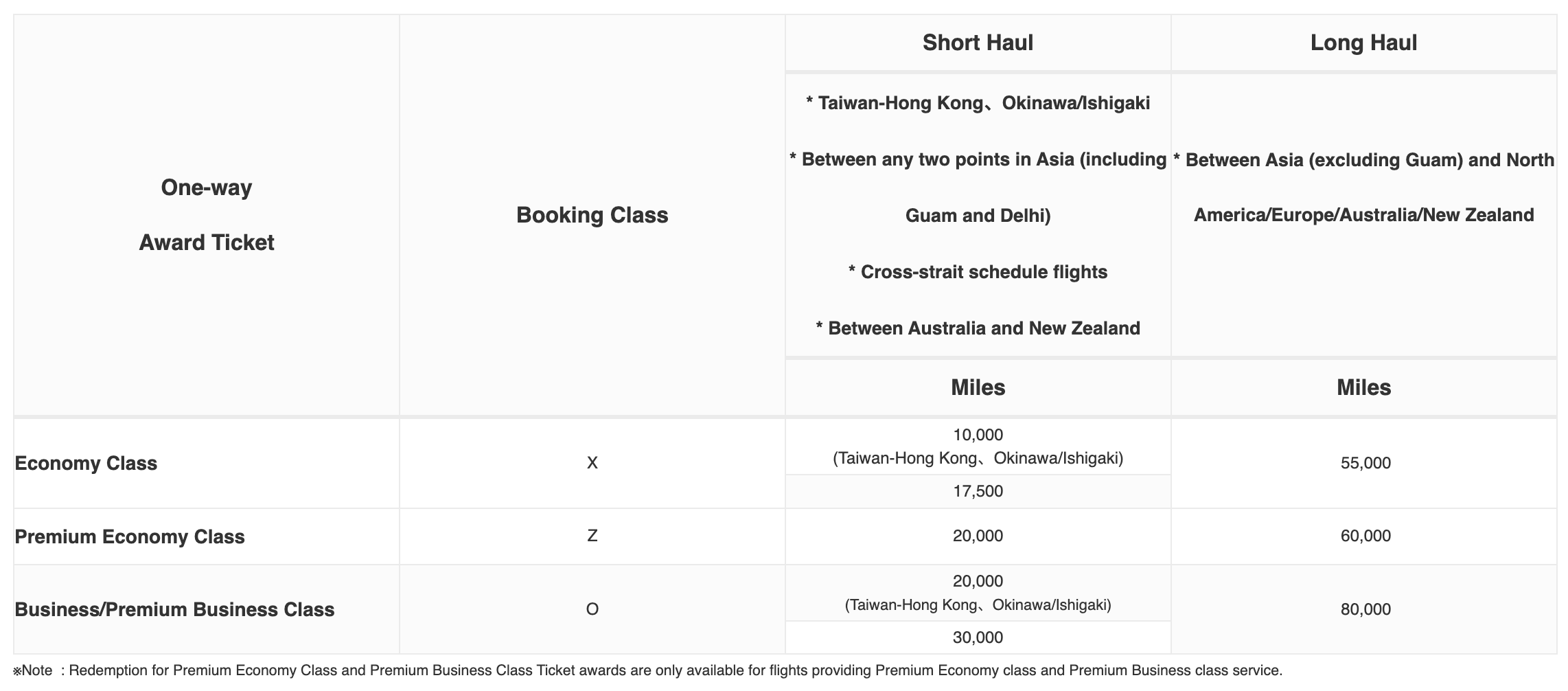1568x691 pixels.
Task: Click the 10,000 economy miles value
Action: (x=978, y=435)
